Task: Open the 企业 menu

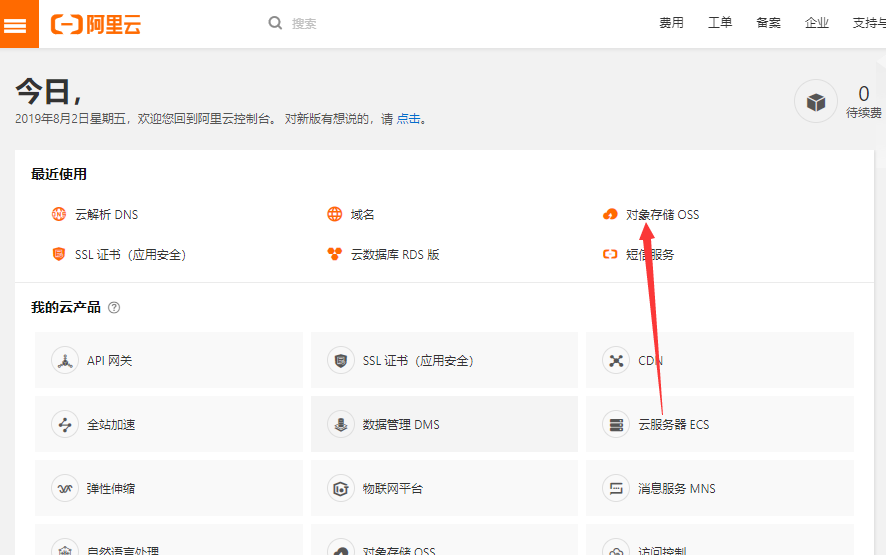Action: coord(816,23)
